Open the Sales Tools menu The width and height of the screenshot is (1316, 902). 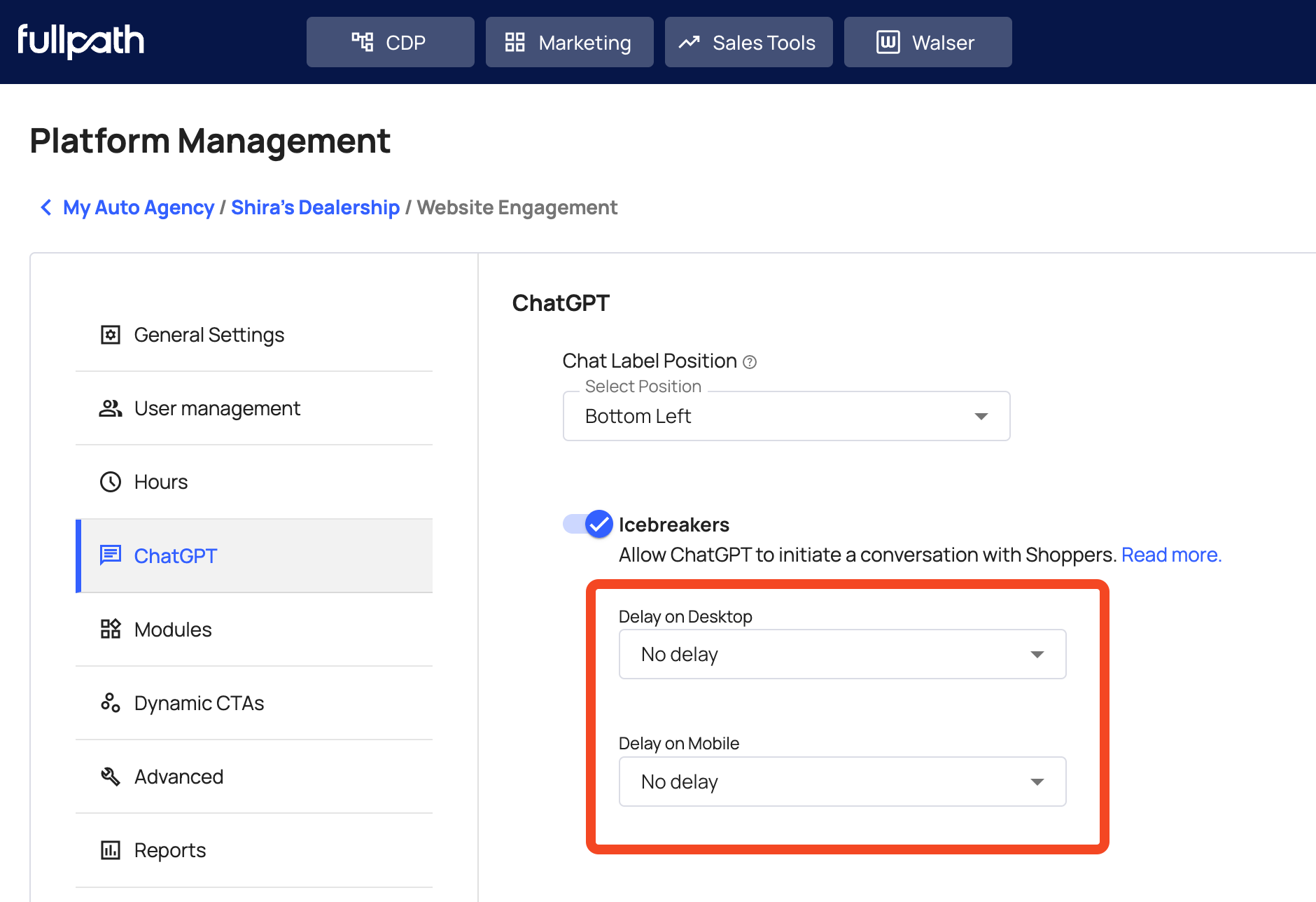748,42
